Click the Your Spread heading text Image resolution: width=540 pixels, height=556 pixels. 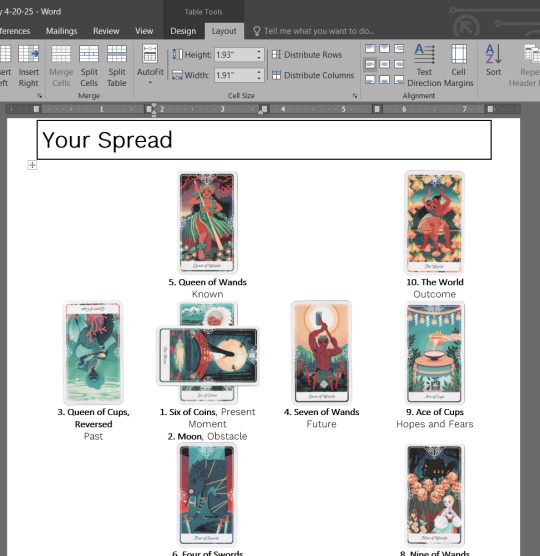107,140
